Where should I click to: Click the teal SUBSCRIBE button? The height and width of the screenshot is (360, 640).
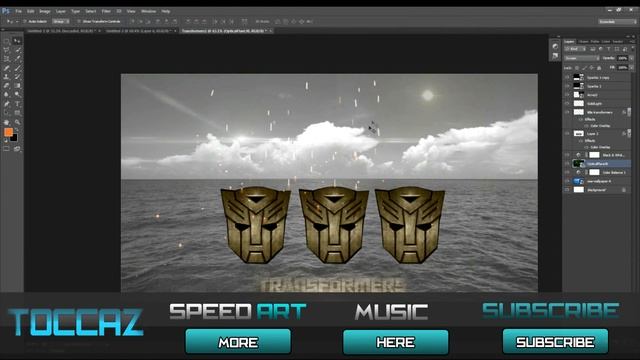coord(555,342)
